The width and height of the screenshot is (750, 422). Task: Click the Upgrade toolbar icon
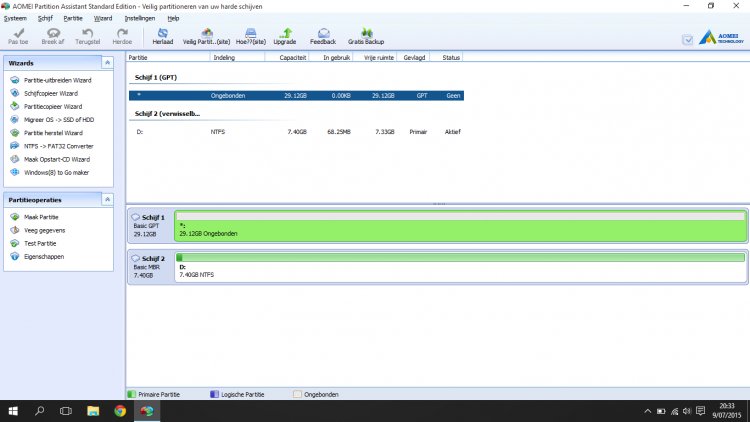point(284,35)
